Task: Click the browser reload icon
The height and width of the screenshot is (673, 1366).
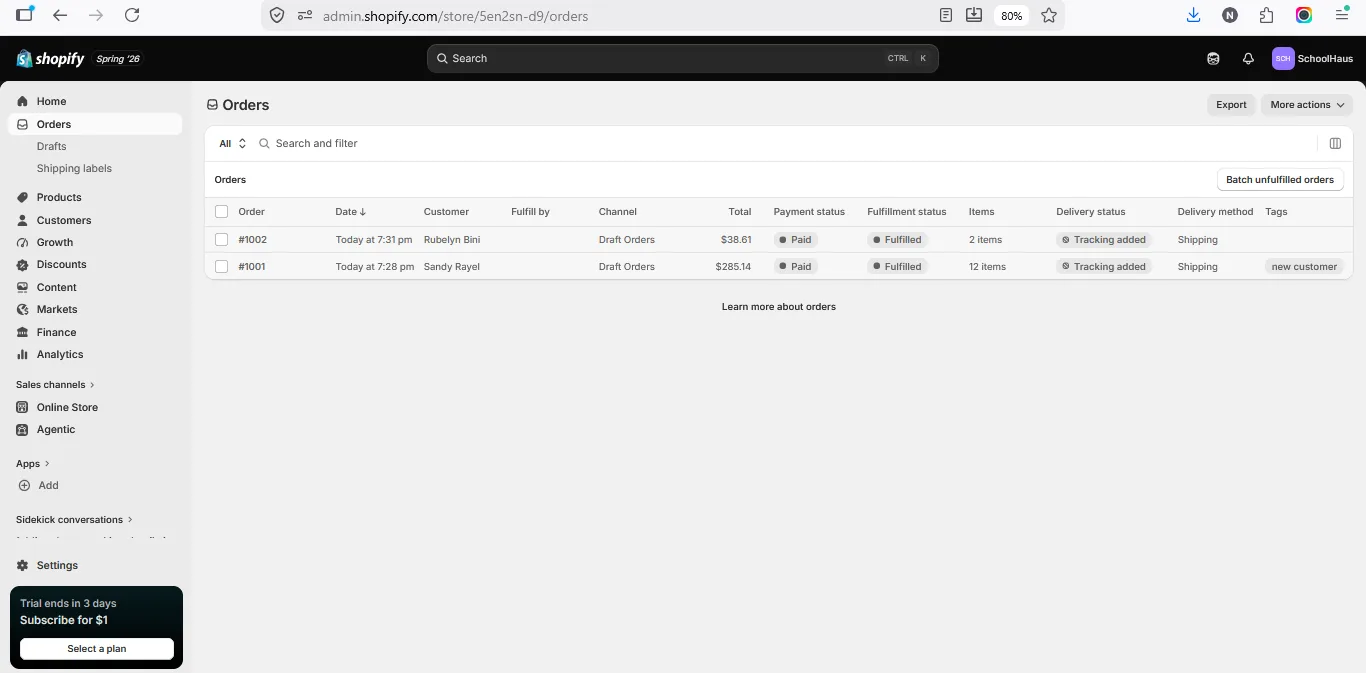Action: click(x=132, y=15)
